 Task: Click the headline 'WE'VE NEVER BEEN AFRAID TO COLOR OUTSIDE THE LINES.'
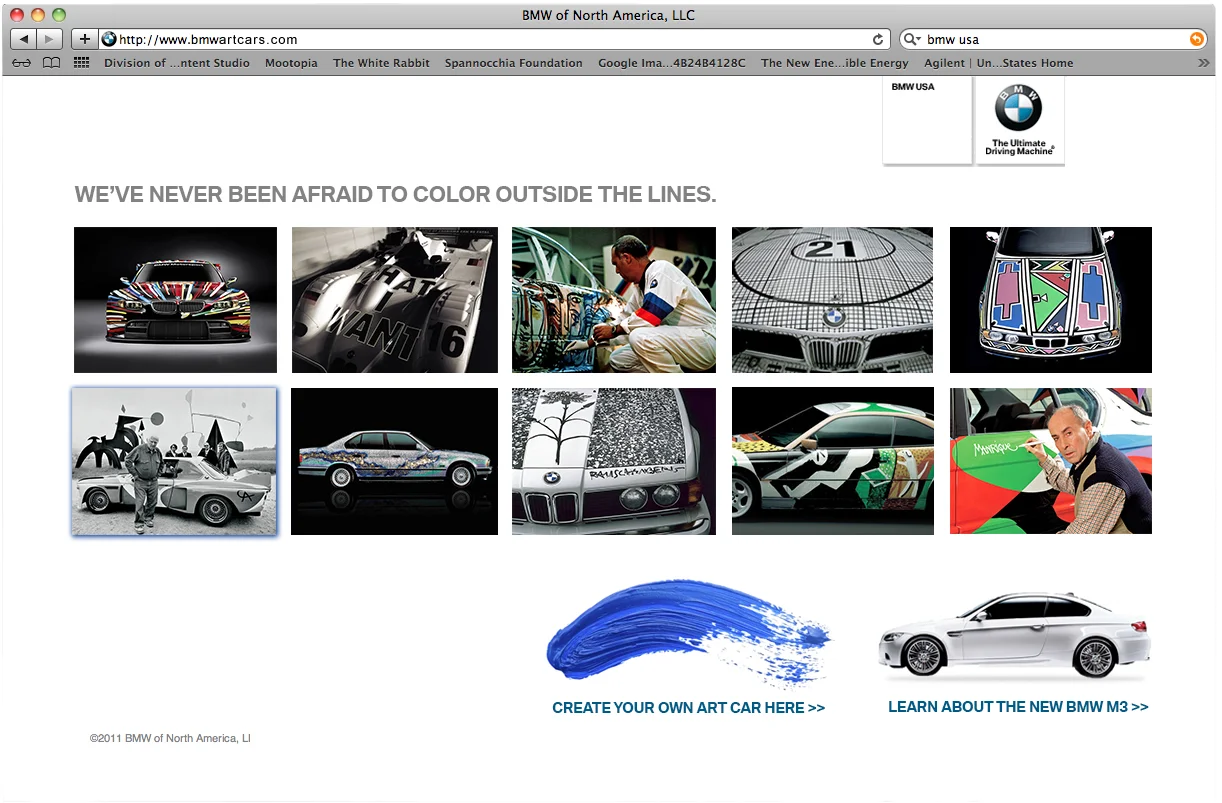396,194
